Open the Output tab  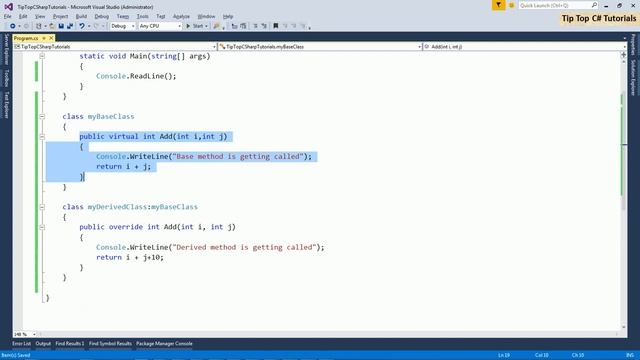coord(43,344)
